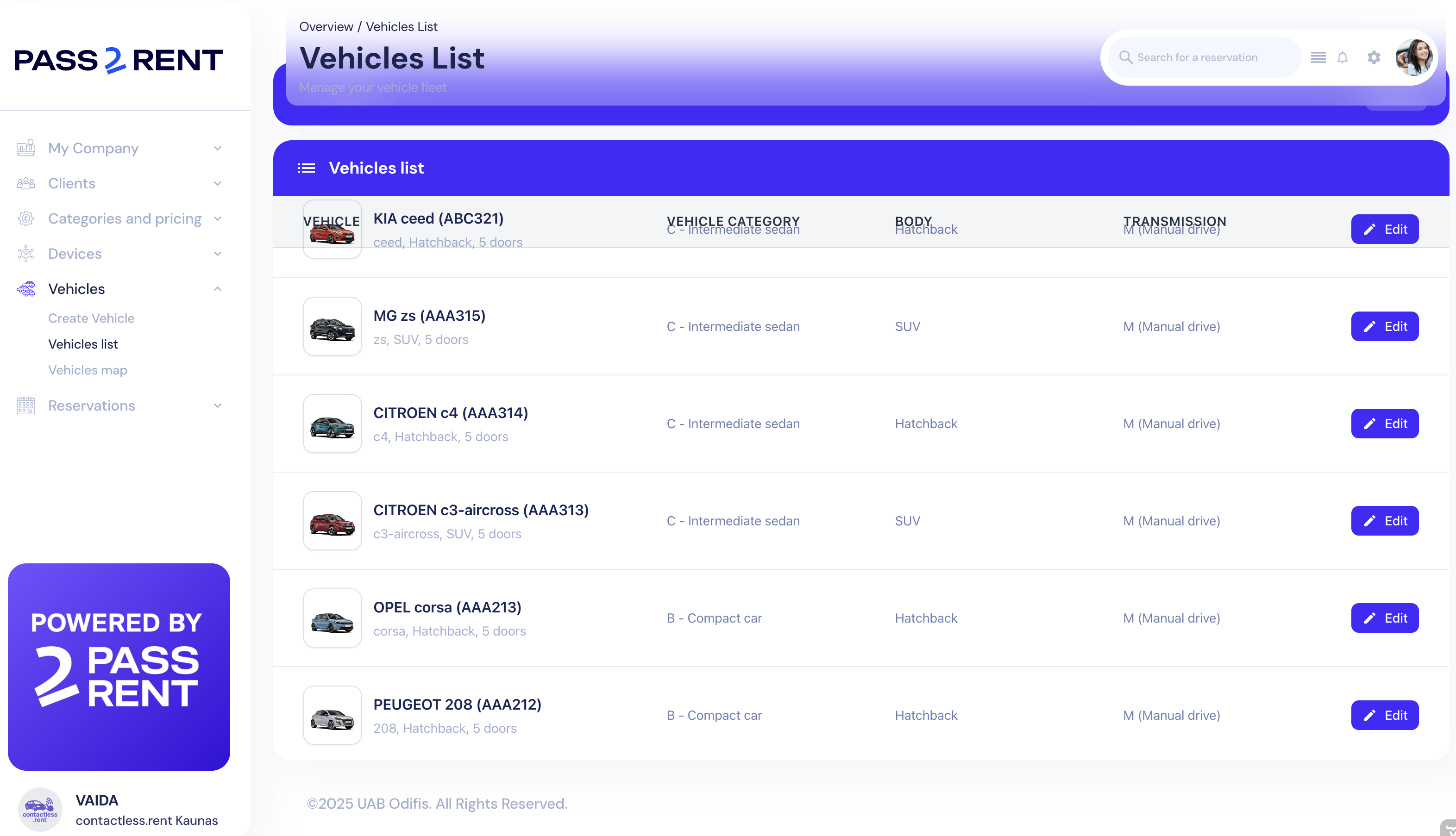Click the Search for a reservation field
The width and height of the screenshot is (1456, 836).
click(1206, 57)
